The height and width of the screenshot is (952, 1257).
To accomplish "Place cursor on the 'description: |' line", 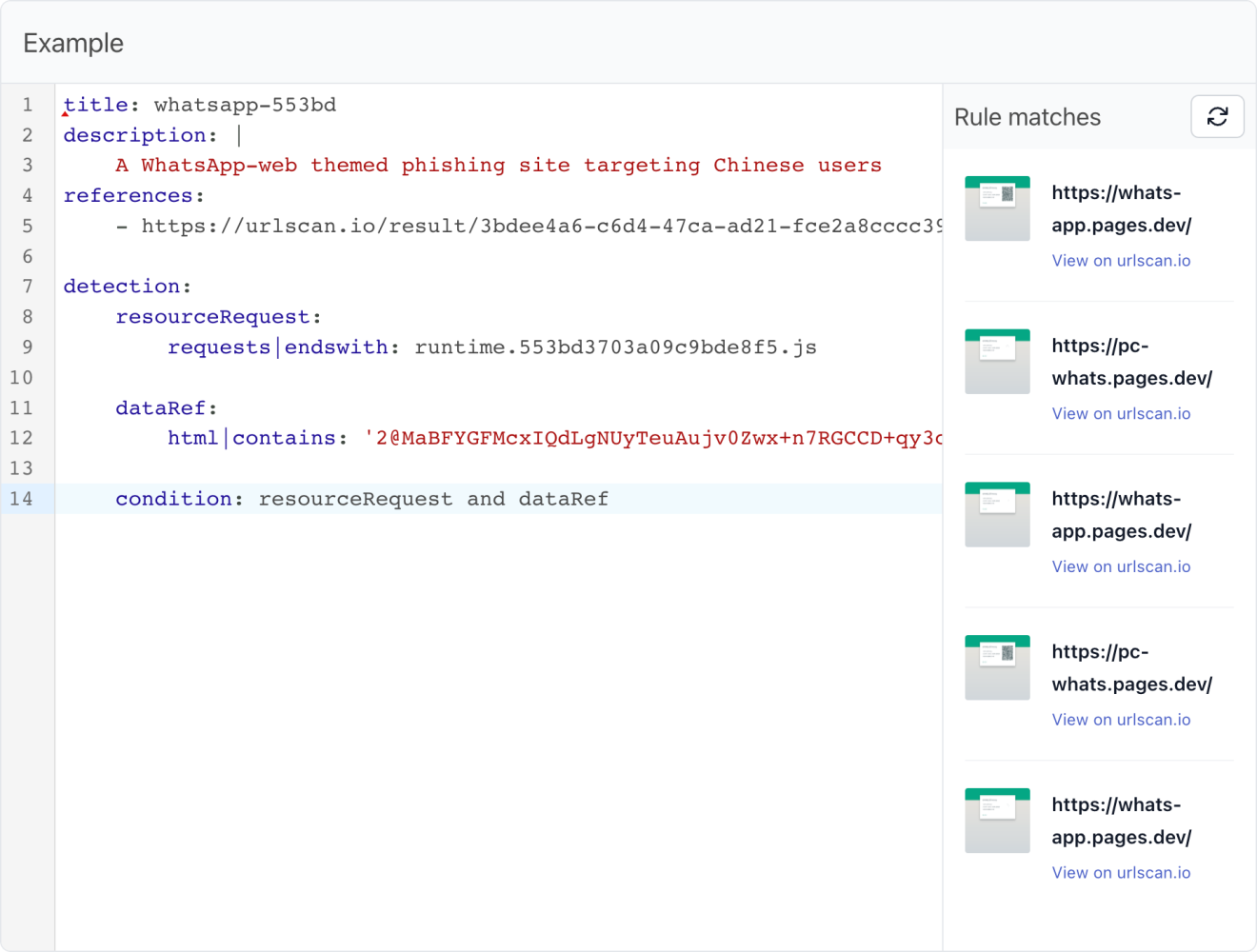I will pyautogui.click(x=152, y=135).
